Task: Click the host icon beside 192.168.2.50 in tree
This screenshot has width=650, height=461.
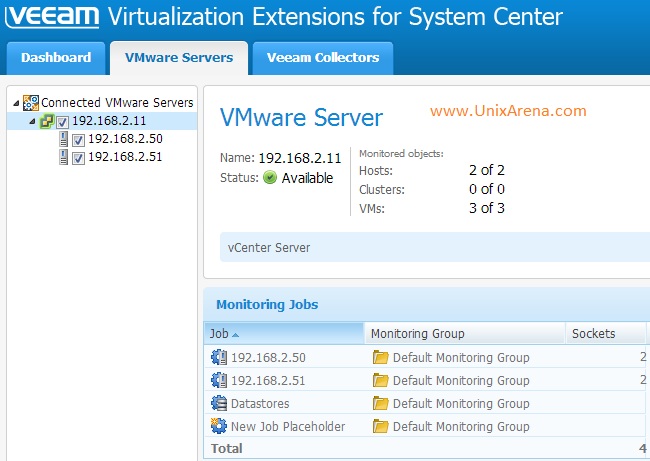Action: (x=63, y=139)
